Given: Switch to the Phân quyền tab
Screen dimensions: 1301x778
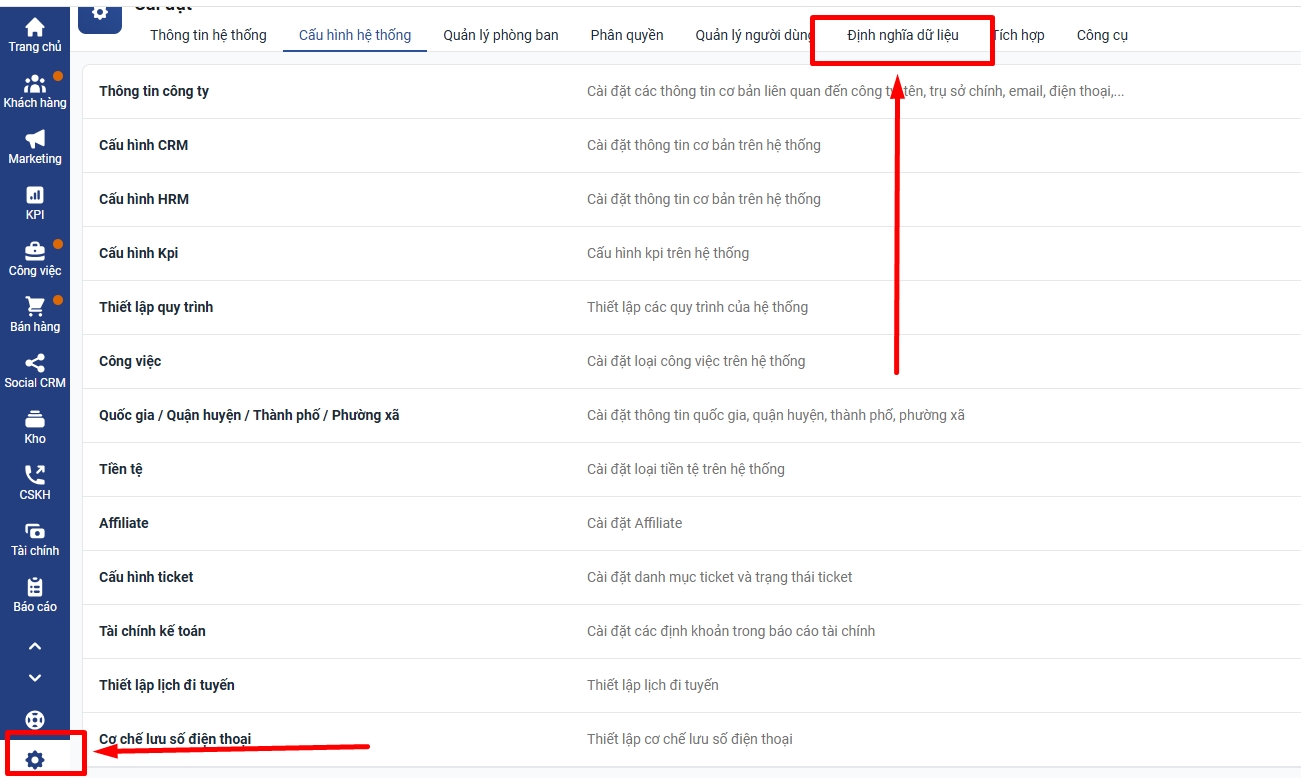Looking at the screenshot, I should tap(627, 35).
